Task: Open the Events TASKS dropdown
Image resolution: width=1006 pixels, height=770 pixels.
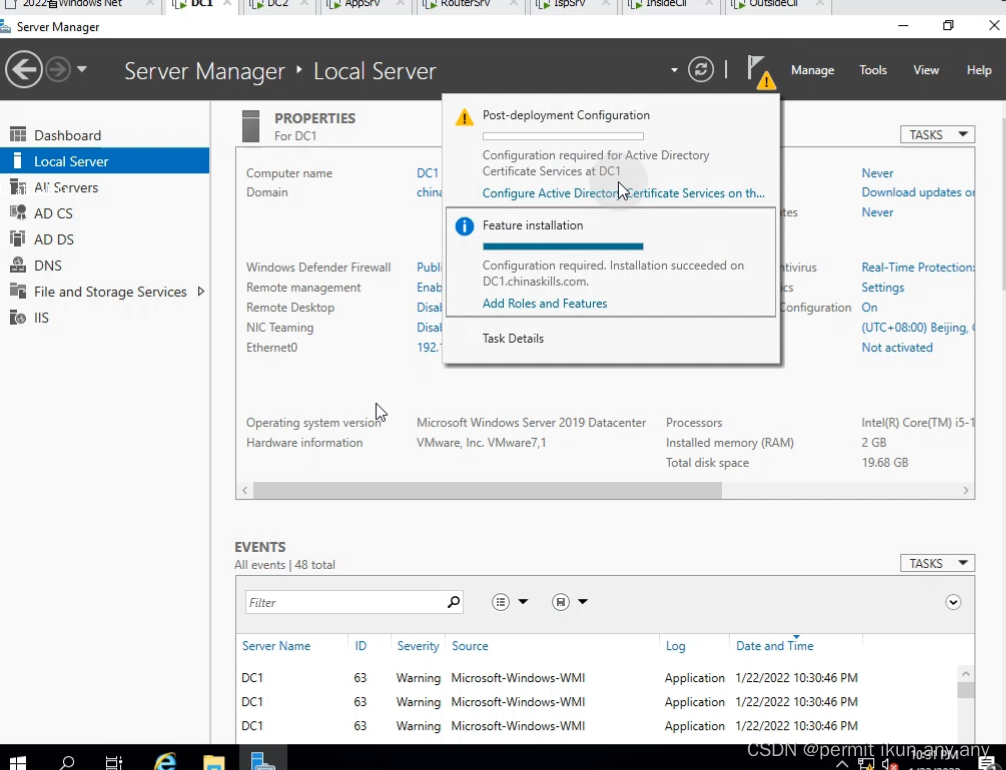Action: click(936, 563)
